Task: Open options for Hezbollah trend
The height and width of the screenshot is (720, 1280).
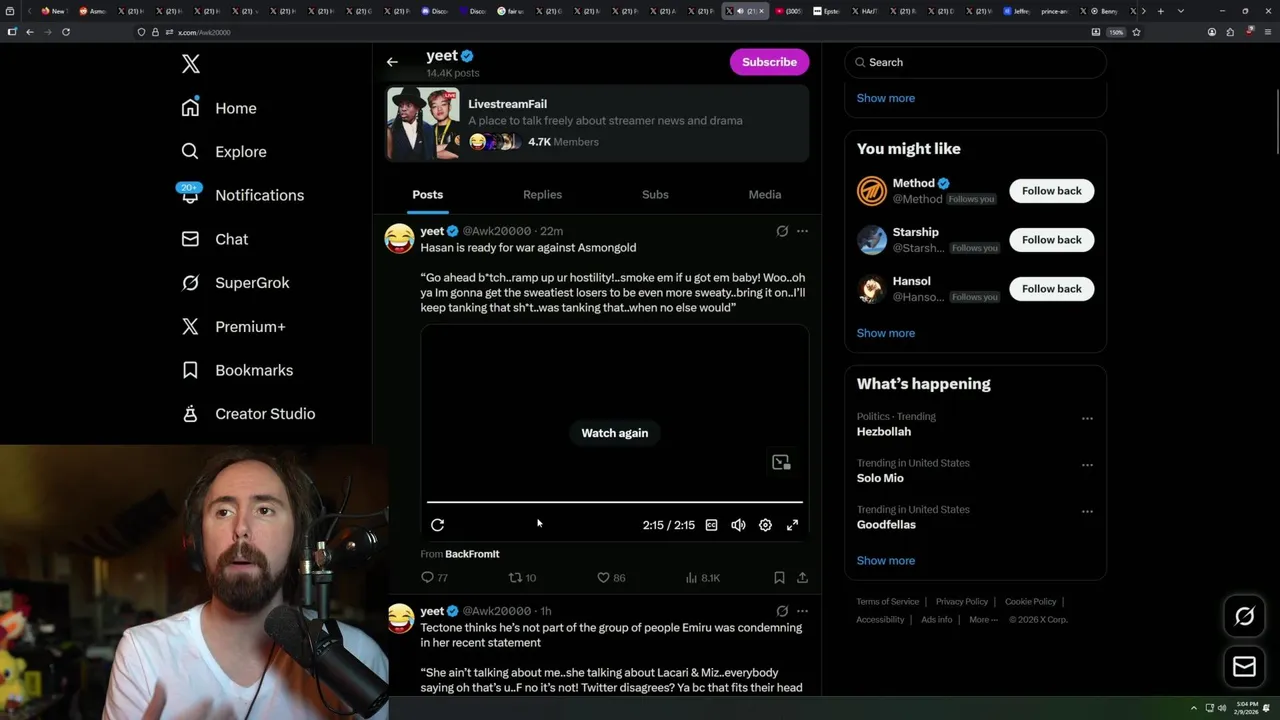Action: coord(1087,418)
